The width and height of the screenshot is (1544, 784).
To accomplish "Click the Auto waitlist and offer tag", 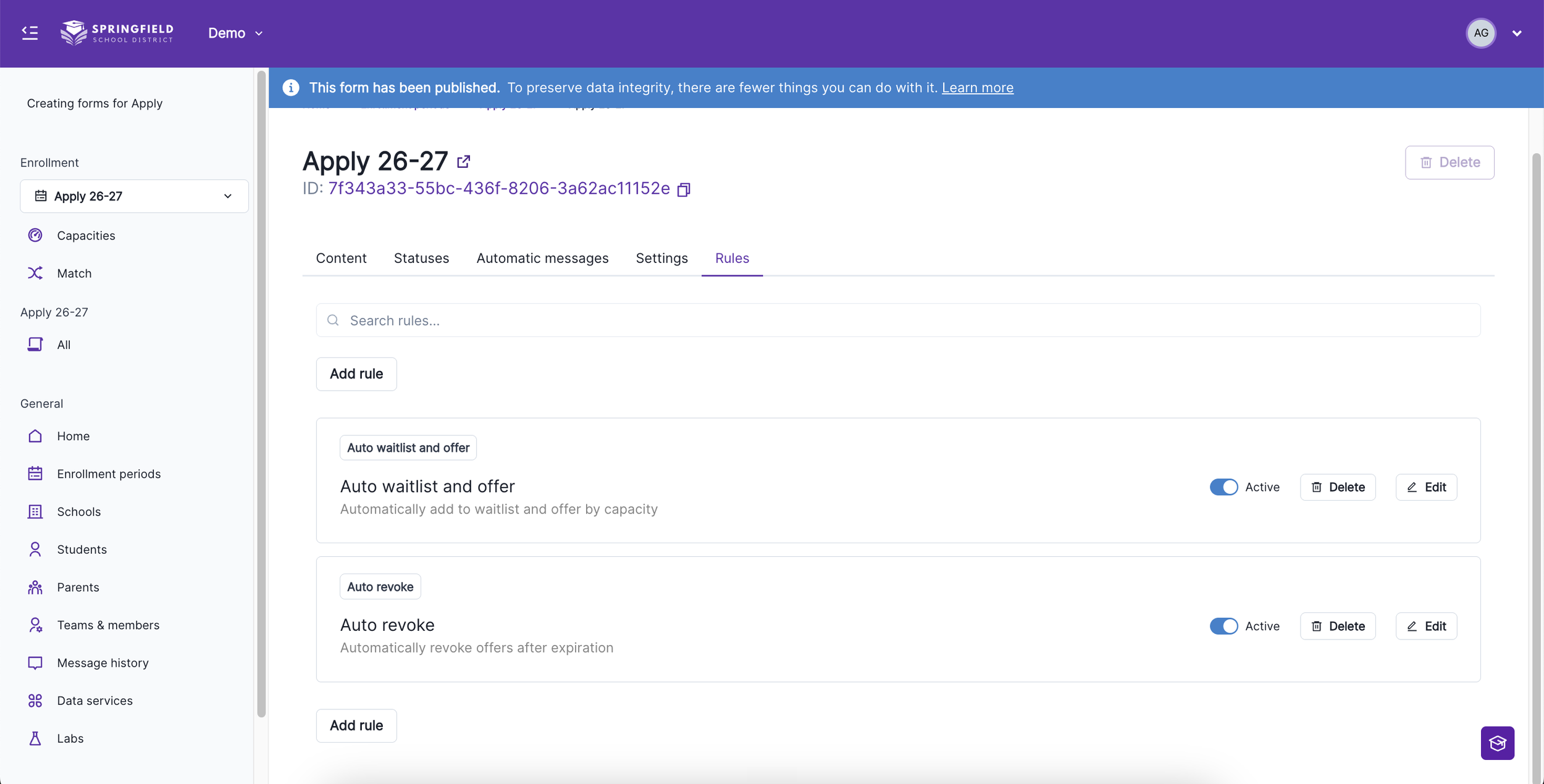I will (408, 448).
